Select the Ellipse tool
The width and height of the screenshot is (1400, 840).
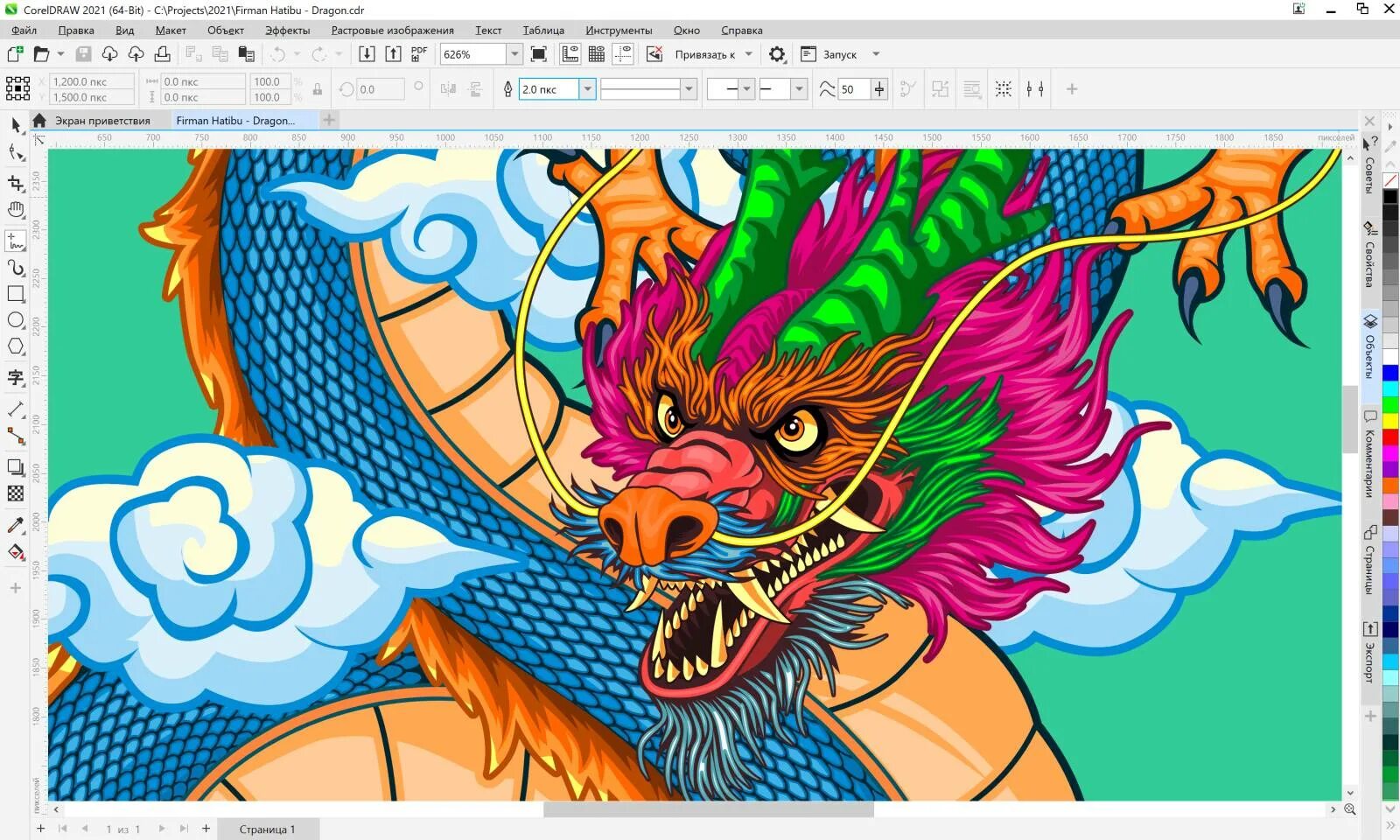coord(16,320)
